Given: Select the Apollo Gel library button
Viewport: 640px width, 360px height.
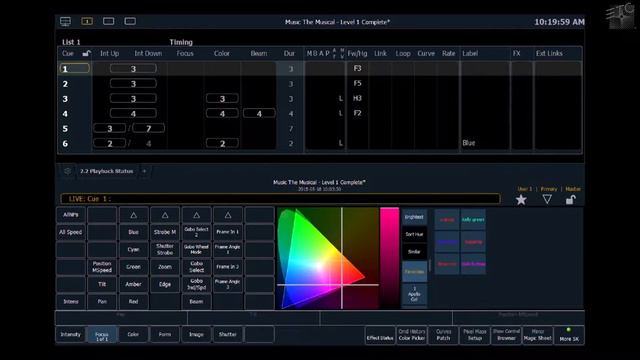Looking at the screenshot, I should click(414, 294).
